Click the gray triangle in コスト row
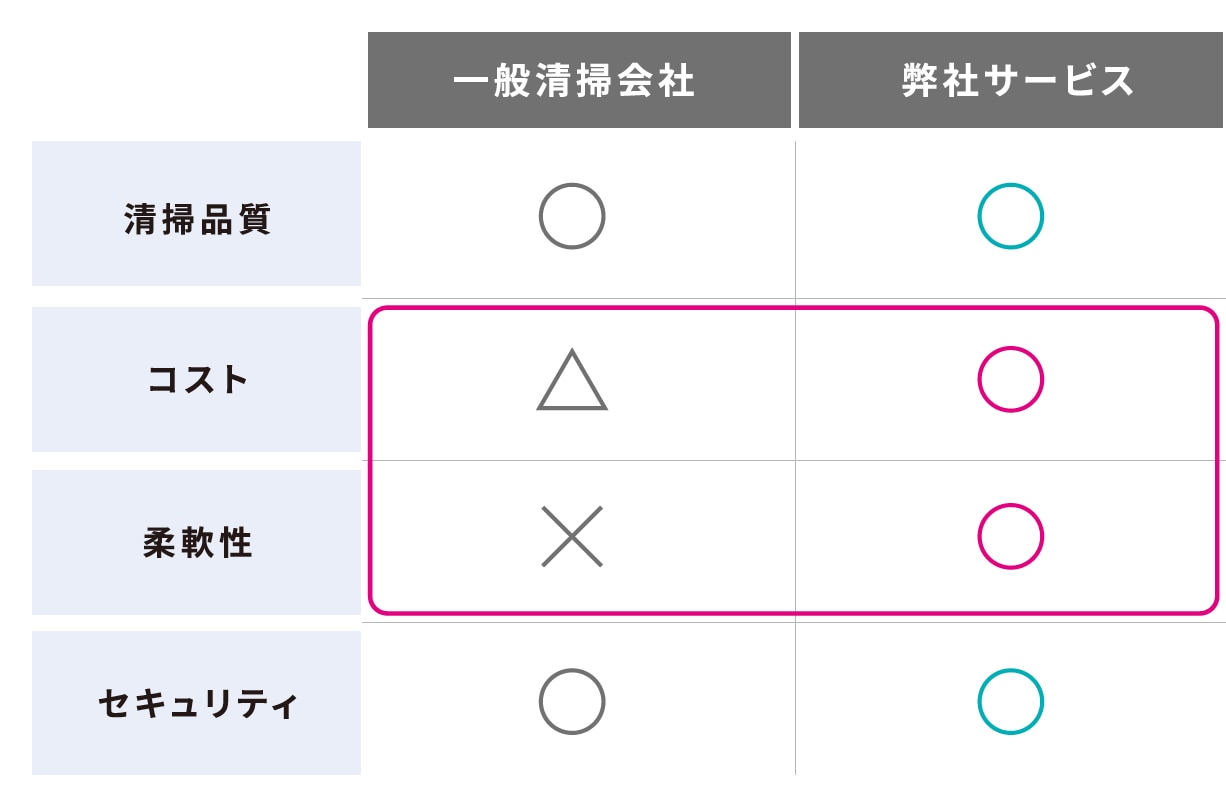The image size is (1226, 802). (572, 379)
